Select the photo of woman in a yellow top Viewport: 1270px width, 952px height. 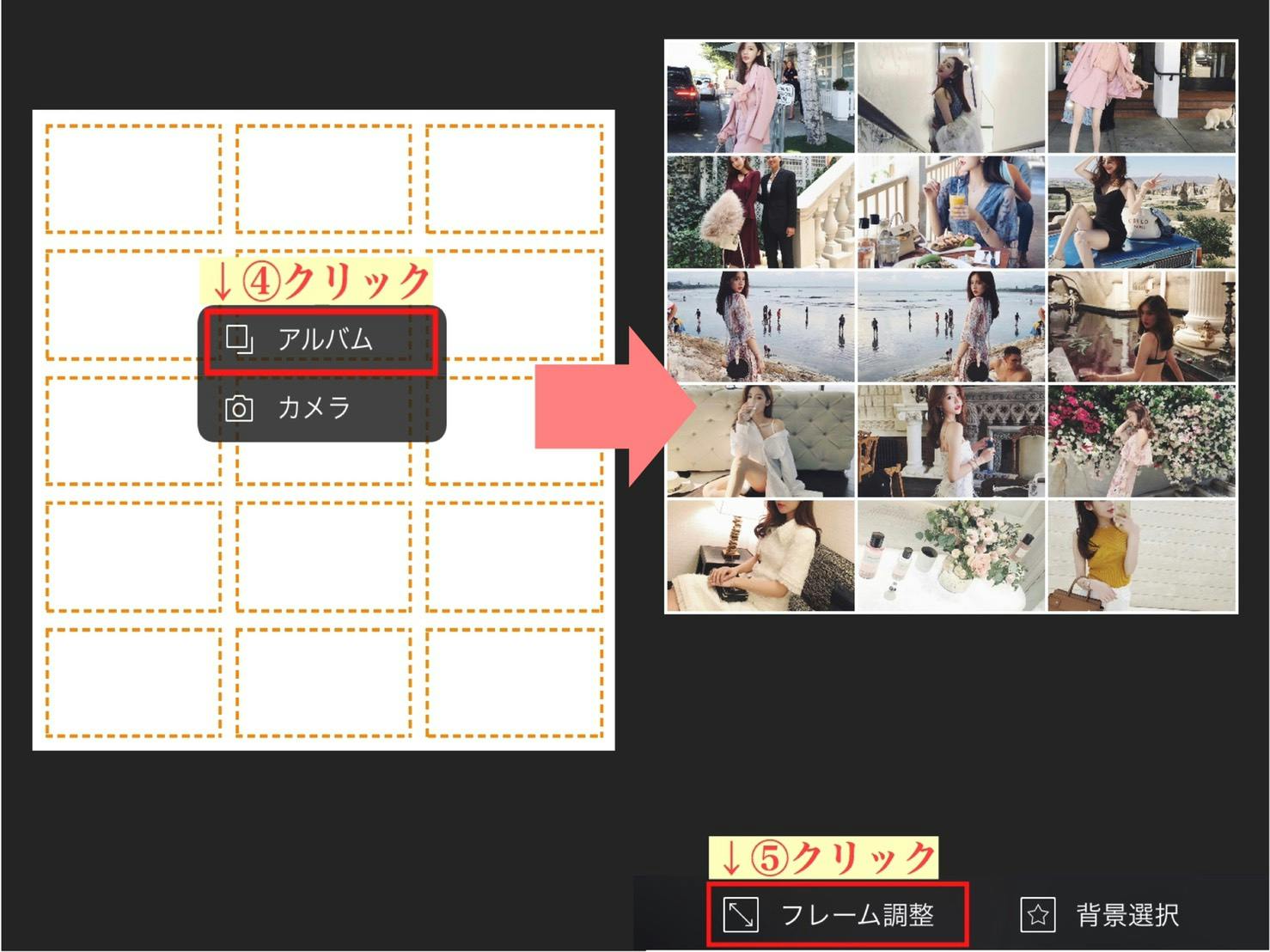point(1142,556)
